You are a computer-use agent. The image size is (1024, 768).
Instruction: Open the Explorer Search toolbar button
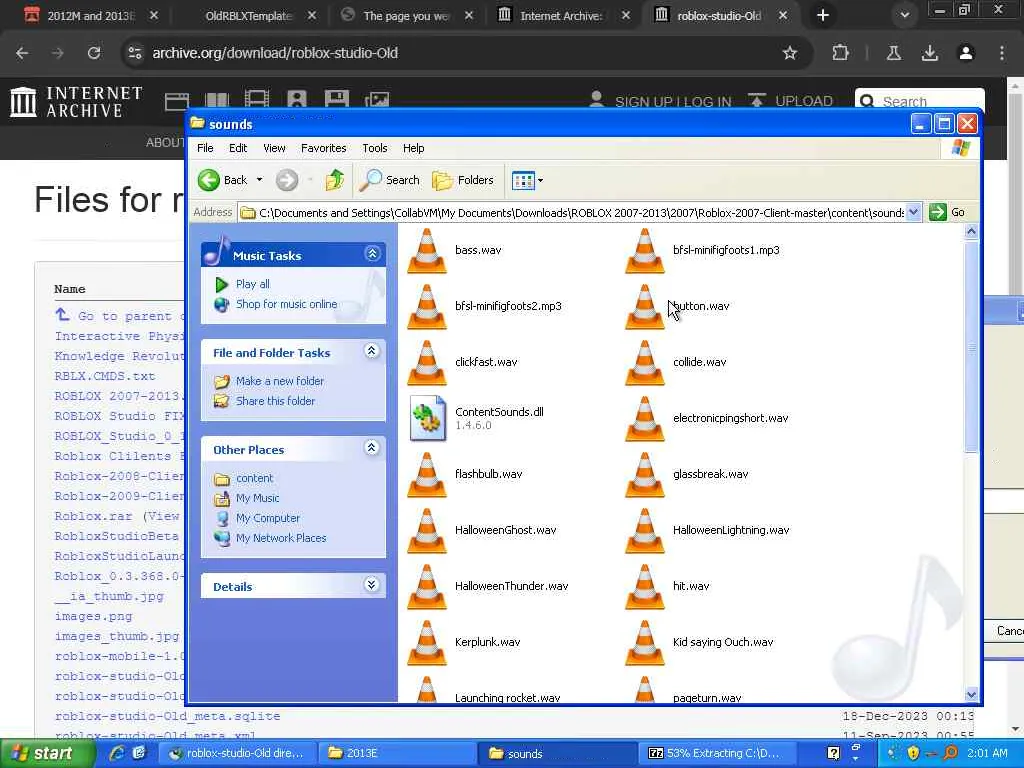click(x=390, y=180)
